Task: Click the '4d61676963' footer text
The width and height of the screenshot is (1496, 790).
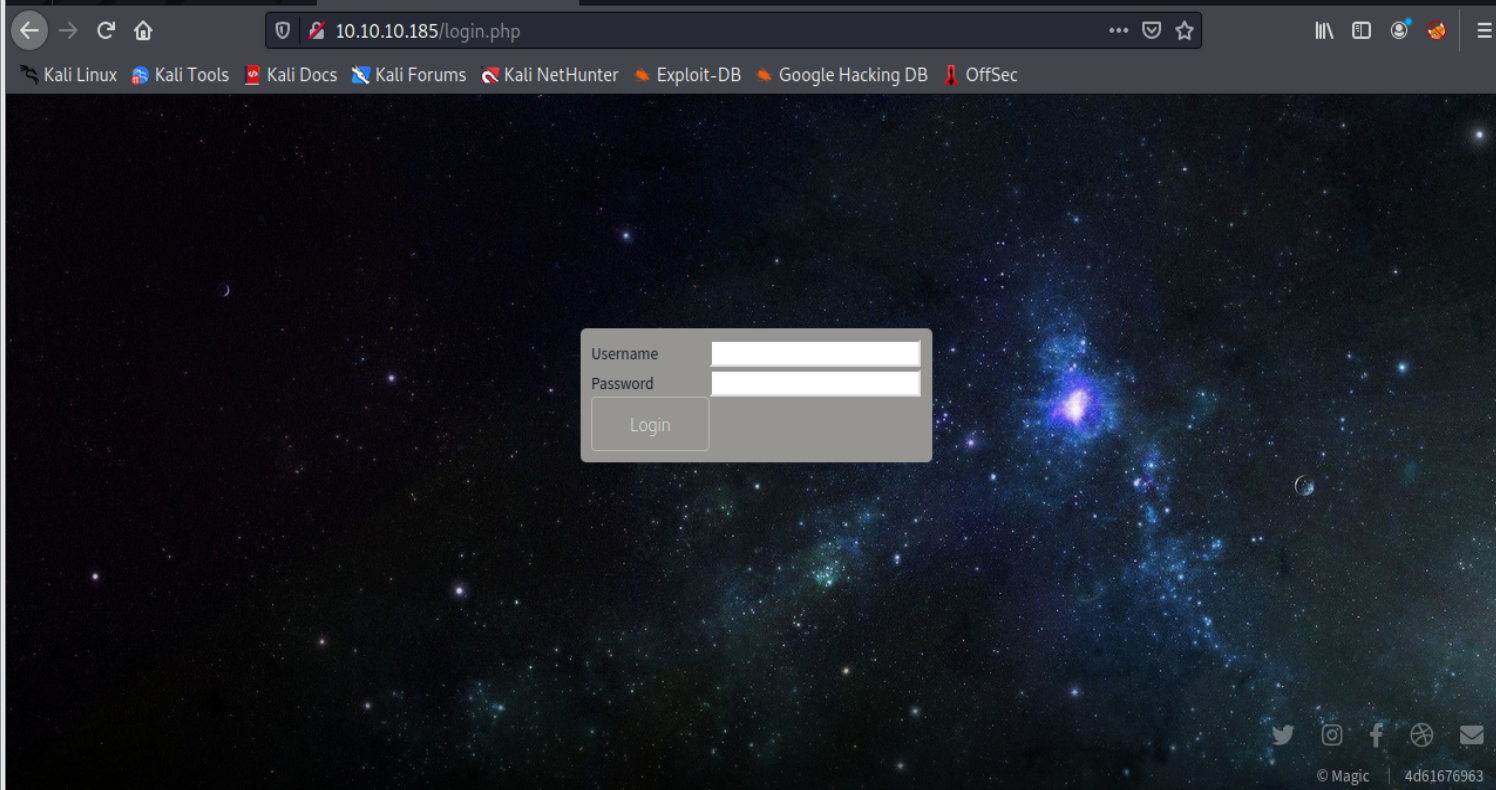Action: coord(1444,776)
